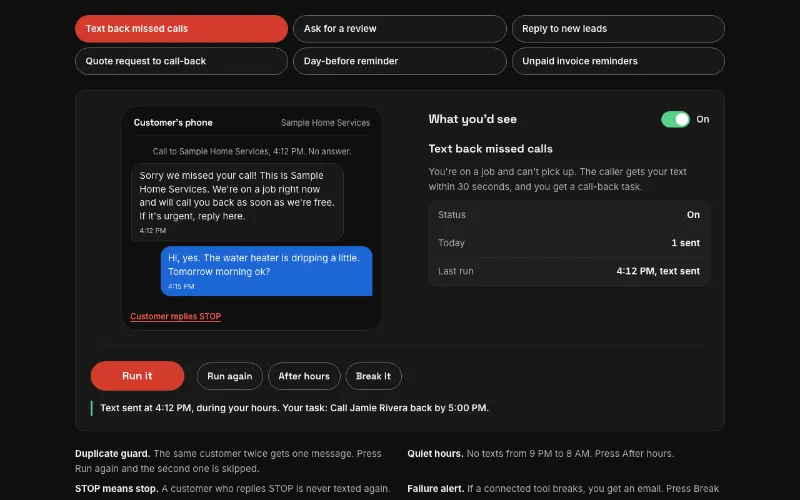800x500 pixels.
Task: Click the What you'd see heading
Action: pyautogui.click(x=472, y=119)
